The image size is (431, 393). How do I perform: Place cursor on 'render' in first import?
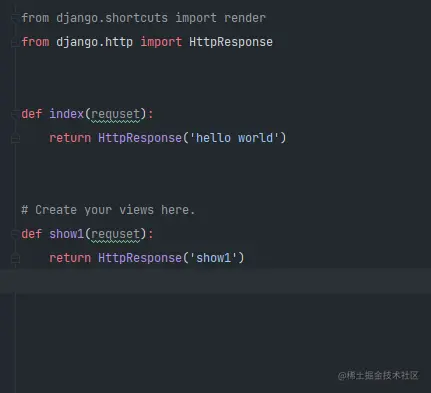(x=245, y=18)
